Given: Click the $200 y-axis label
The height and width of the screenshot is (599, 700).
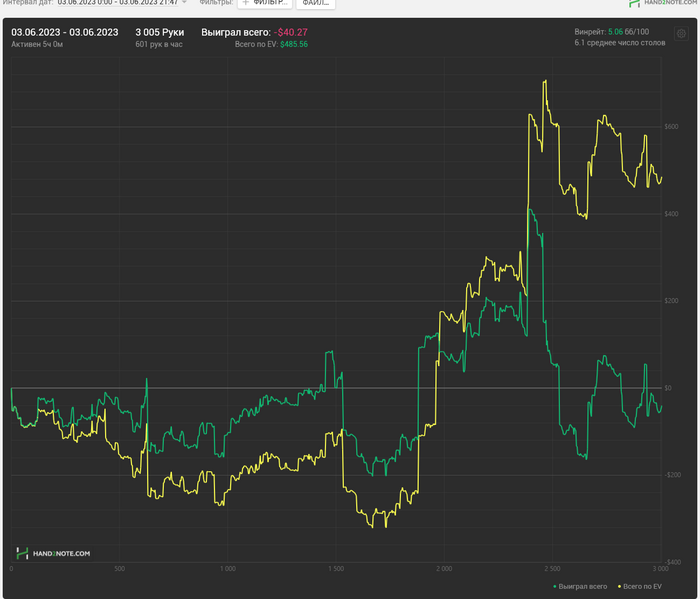Looking at the screenshot, I should (671, 301).
